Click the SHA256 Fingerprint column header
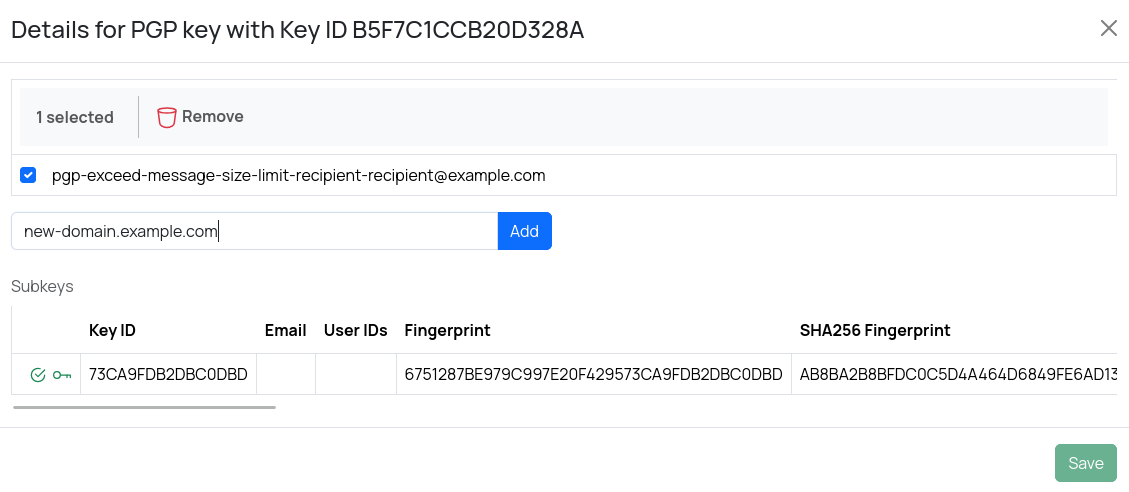 (x=874, y=330)
